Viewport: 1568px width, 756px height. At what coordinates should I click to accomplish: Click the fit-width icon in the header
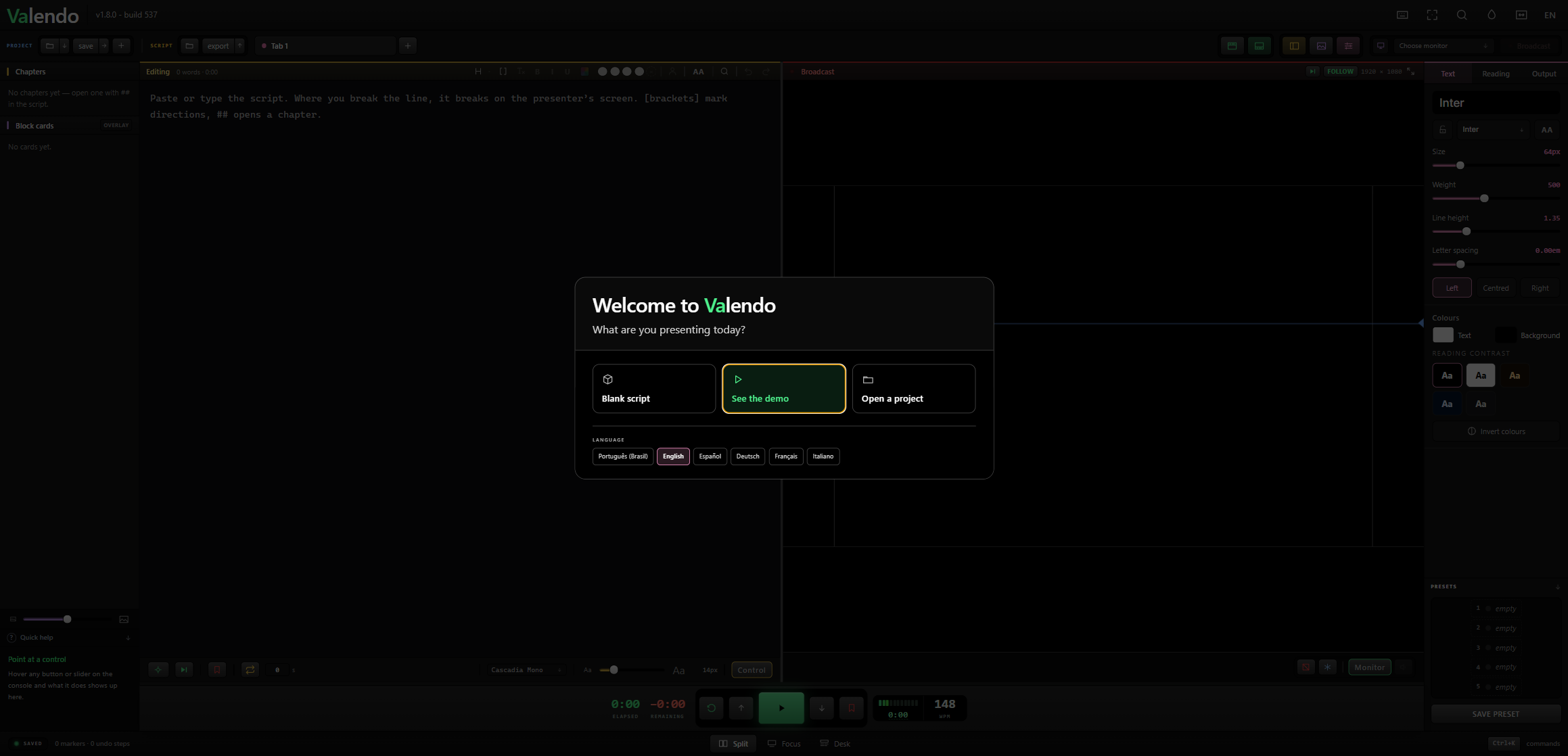point(1521,15)
